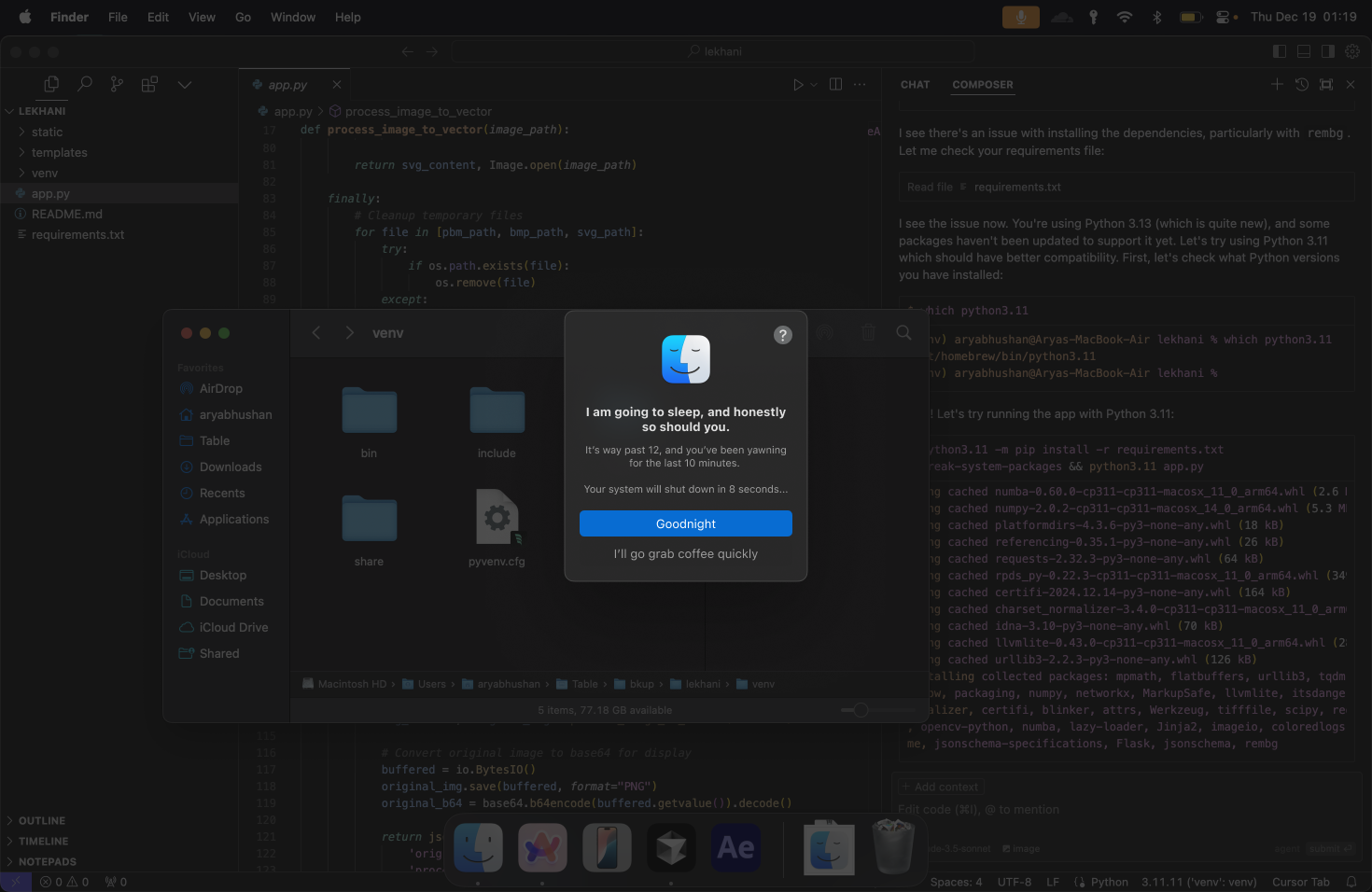
Task: Open the Window menu
Action: [293, 17]
